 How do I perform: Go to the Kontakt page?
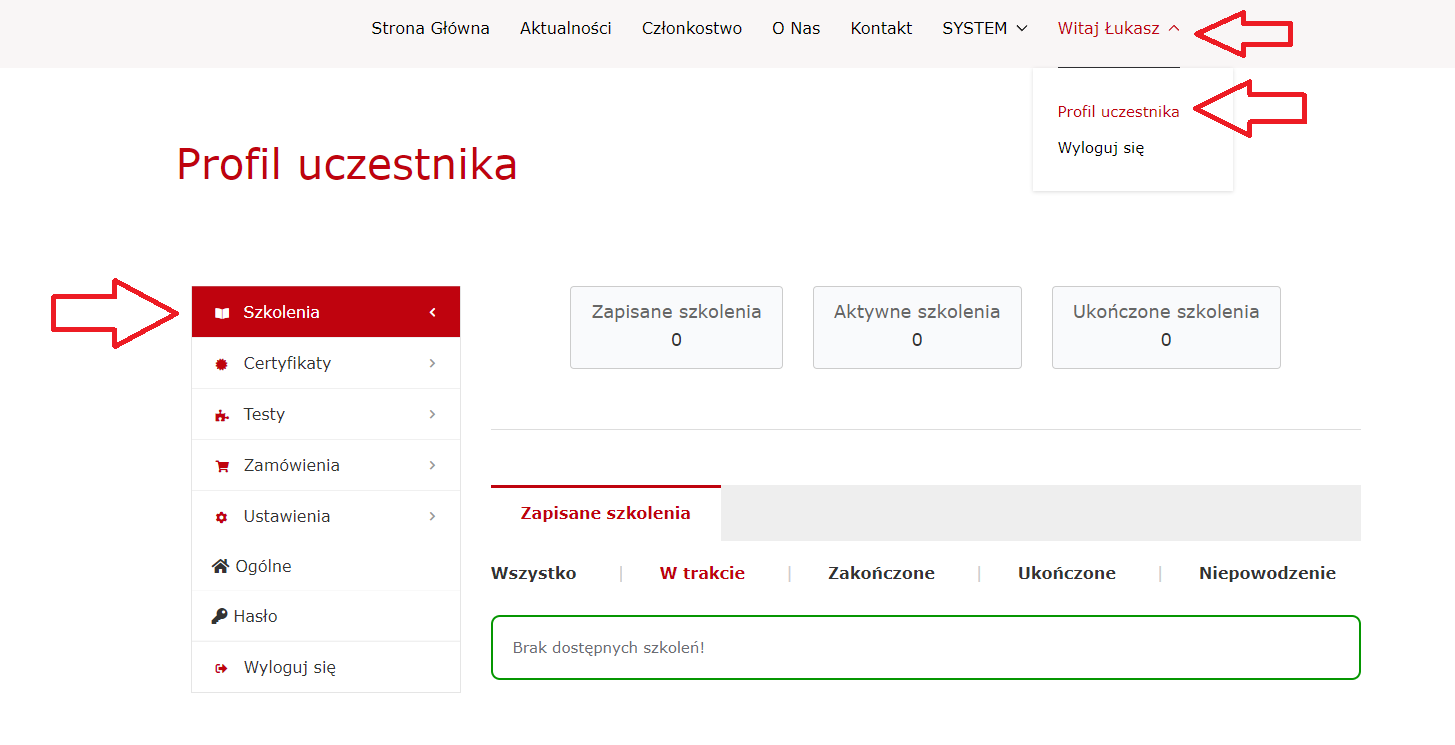881,28
